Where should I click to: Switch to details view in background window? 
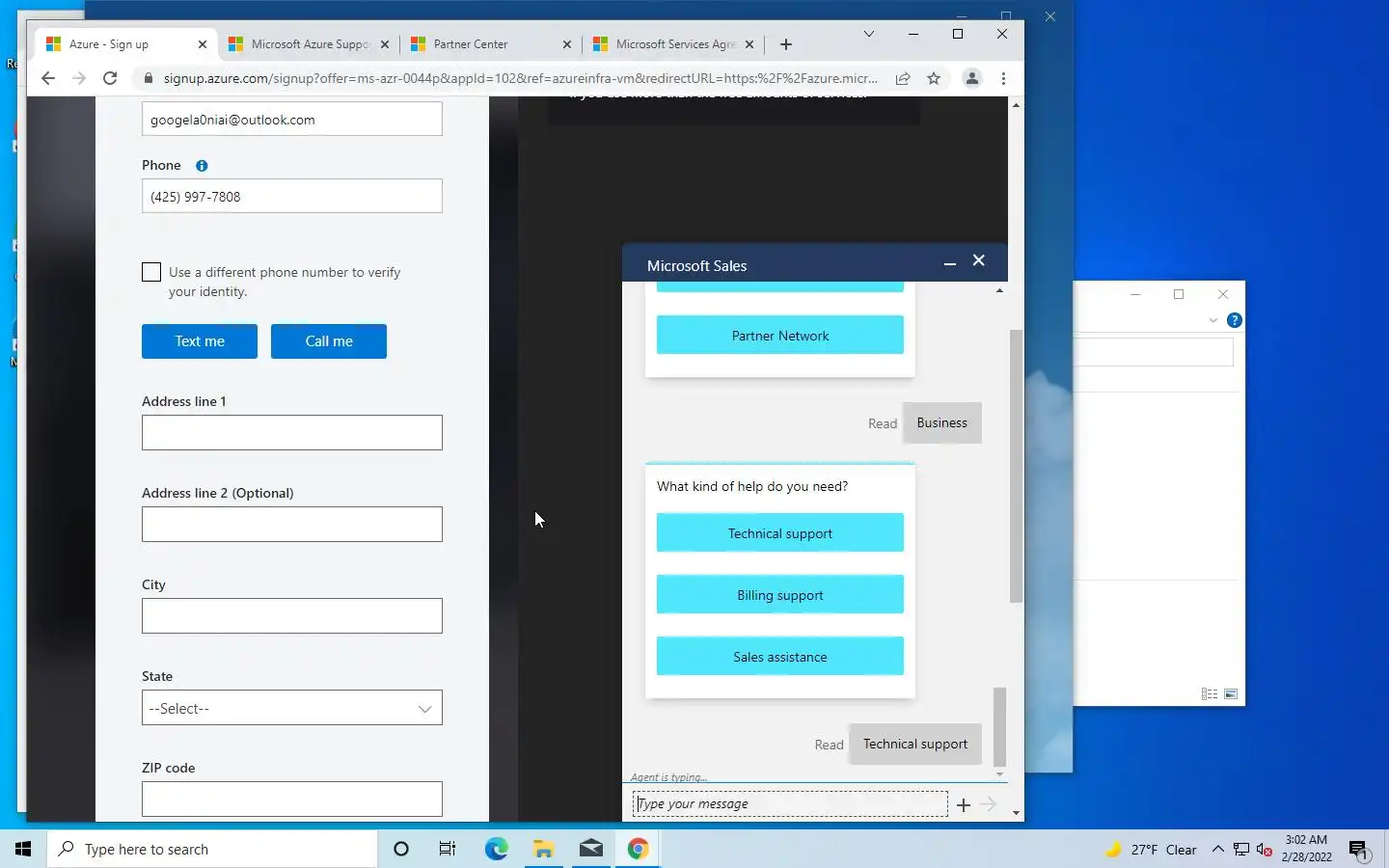(x=1210, y=694)
